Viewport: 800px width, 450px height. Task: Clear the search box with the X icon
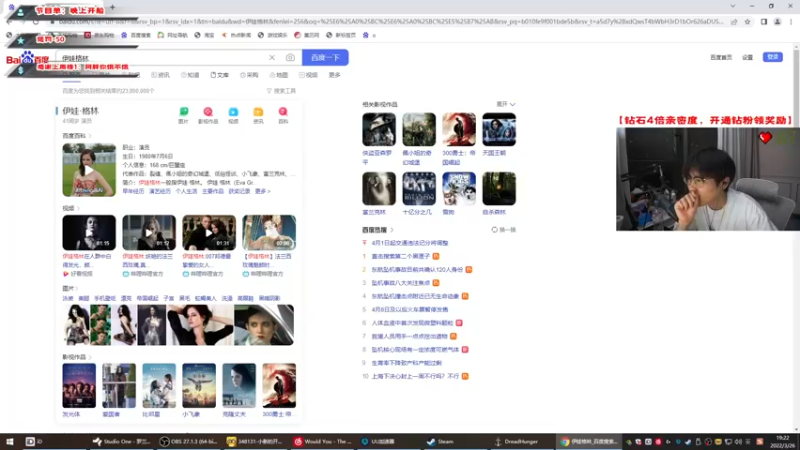(x=272, y=58)
